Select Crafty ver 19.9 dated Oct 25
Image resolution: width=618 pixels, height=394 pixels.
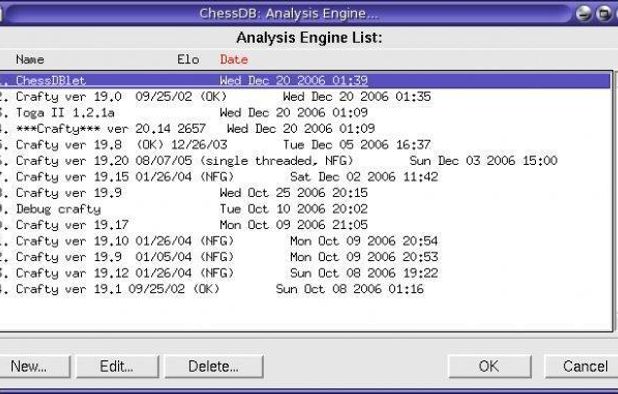tap(305, 193)
